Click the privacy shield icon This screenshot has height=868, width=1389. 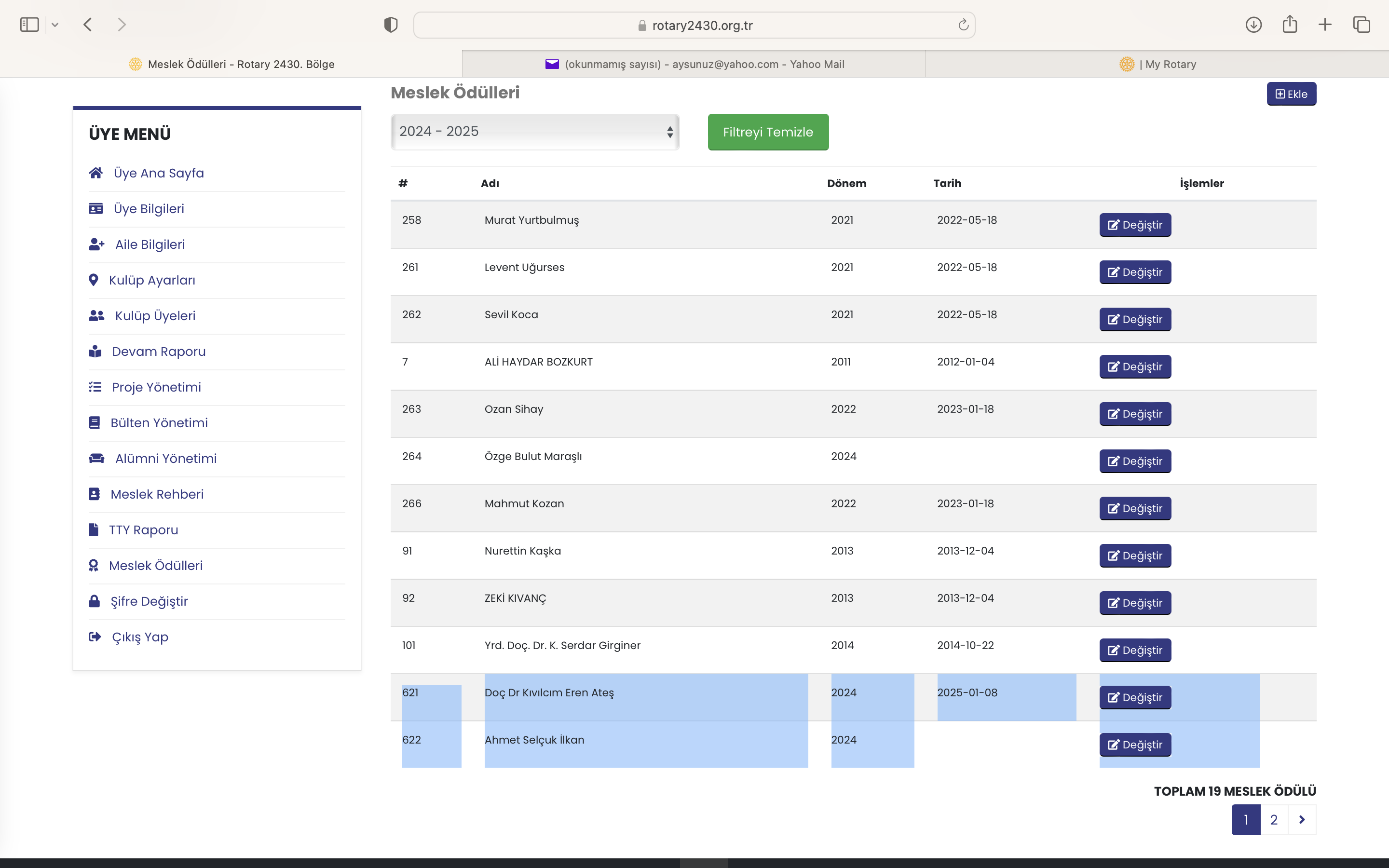[x=391, y=25]
